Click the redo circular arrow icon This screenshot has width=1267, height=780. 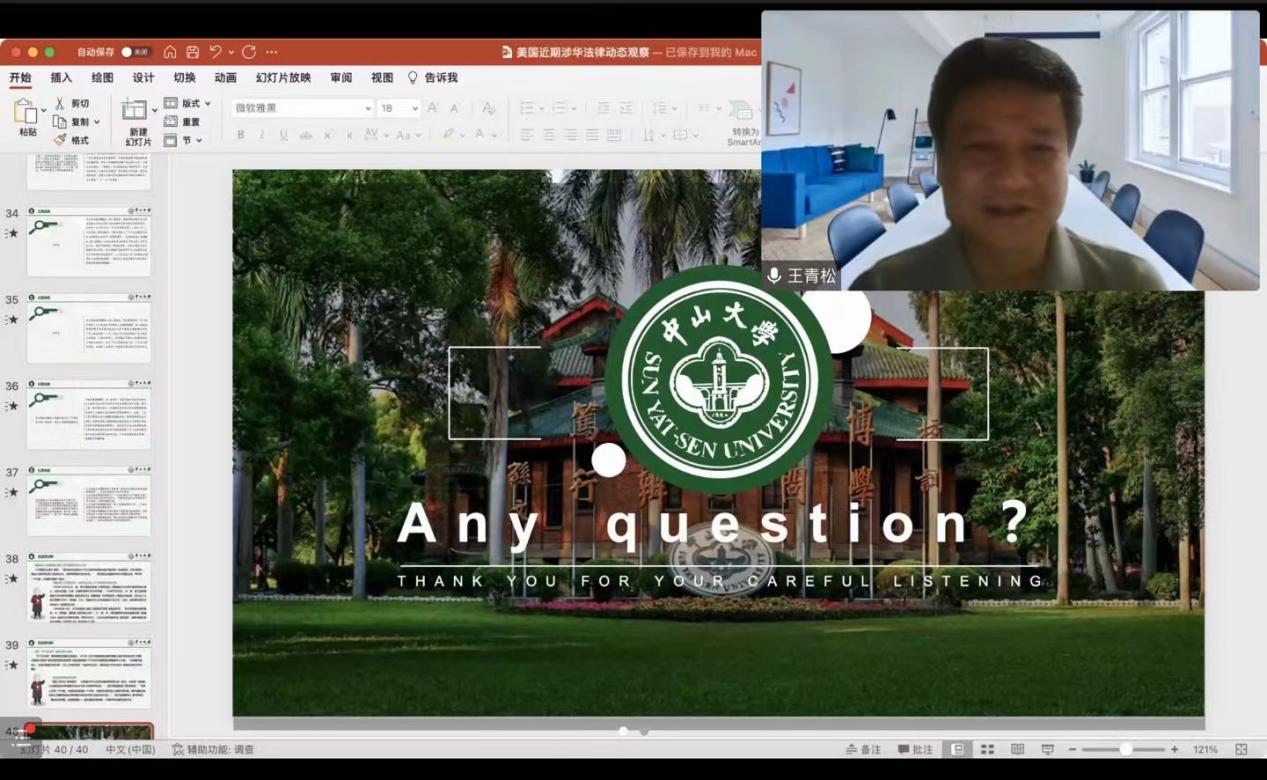pos(249,52)
